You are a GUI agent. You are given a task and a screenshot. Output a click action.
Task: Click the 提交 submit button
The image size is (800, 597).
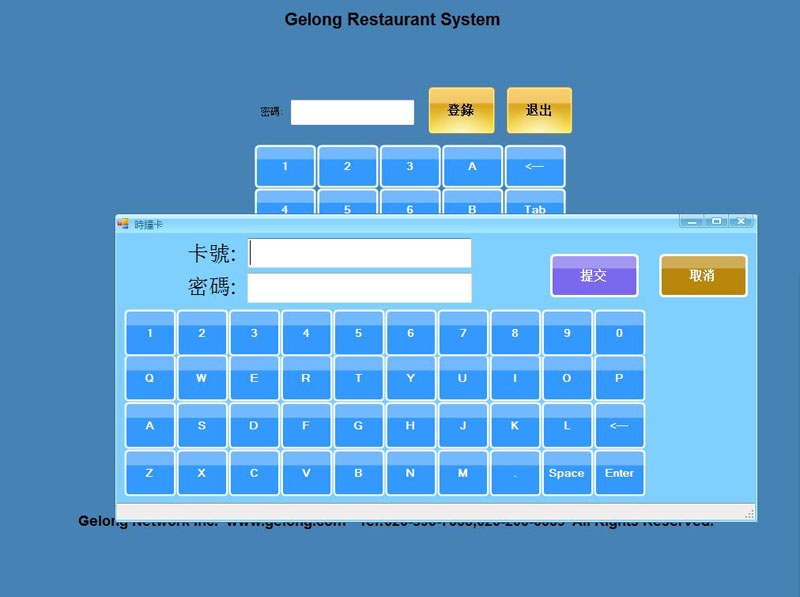[x=594, y=276]
